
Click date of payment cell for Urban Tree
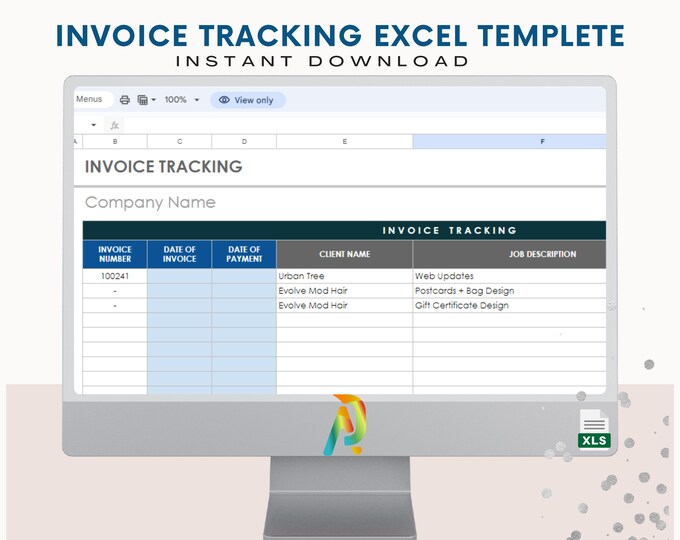[244, 276]
